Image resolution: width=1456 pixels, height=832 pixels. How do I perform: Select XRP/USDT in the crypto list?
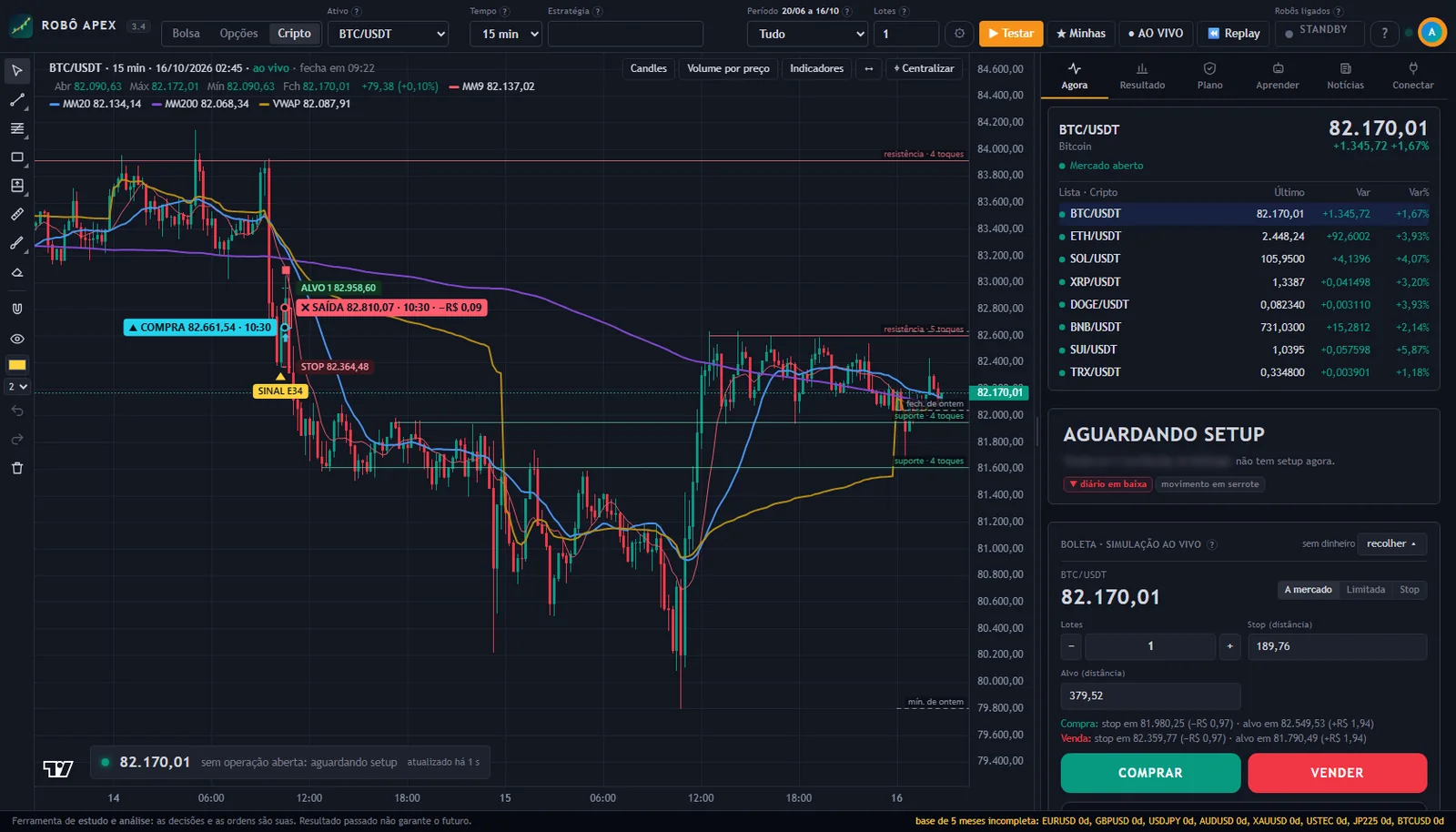coord(1244,282)
